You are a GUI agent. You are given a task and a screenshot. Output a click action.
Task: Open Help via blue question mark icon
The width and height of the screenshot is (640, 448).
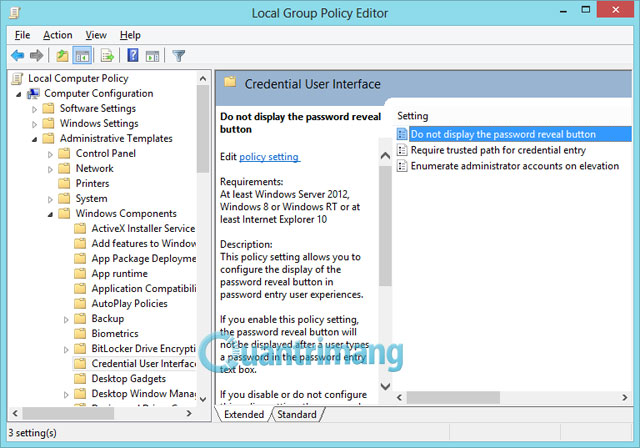click(x=132, y=56)
